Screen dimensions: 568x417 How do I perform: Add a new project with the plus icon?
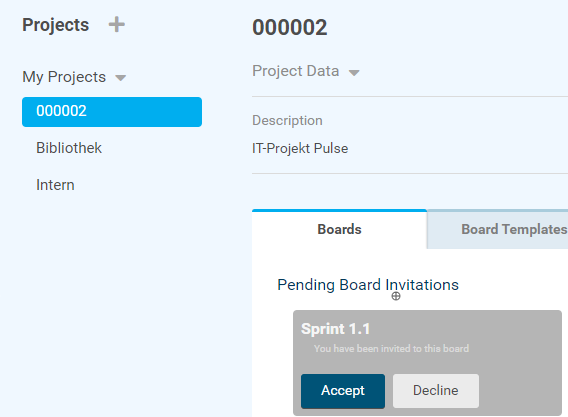point(117,25)
